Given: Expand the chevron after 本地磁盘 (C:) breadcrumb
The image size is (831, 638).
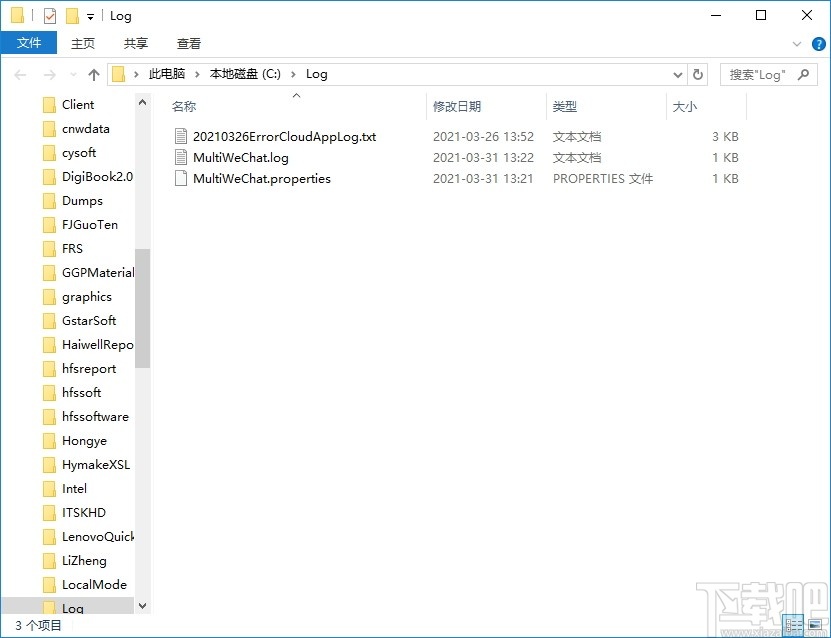Looking at the screenshot, I should [293, 74].
